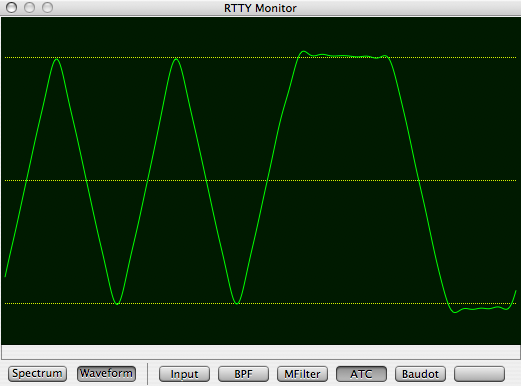521x386 pixels.
Task: Select the Waveform display button
Action: 106,374
